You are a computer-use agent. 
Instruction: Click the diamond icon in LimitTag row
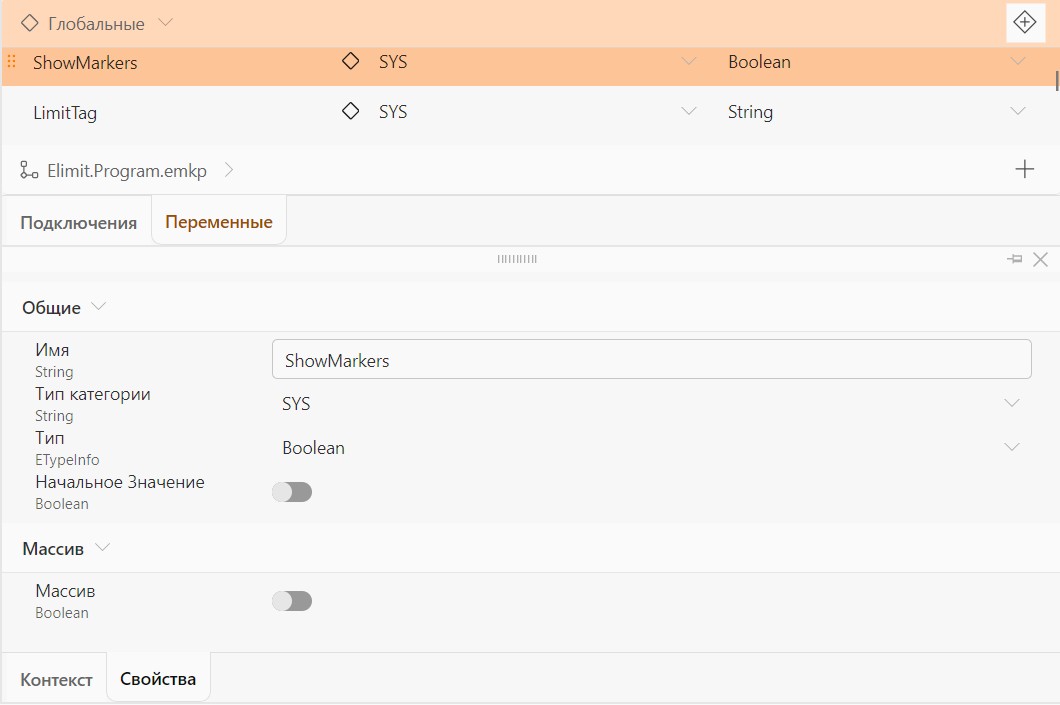tap(350, 111)
